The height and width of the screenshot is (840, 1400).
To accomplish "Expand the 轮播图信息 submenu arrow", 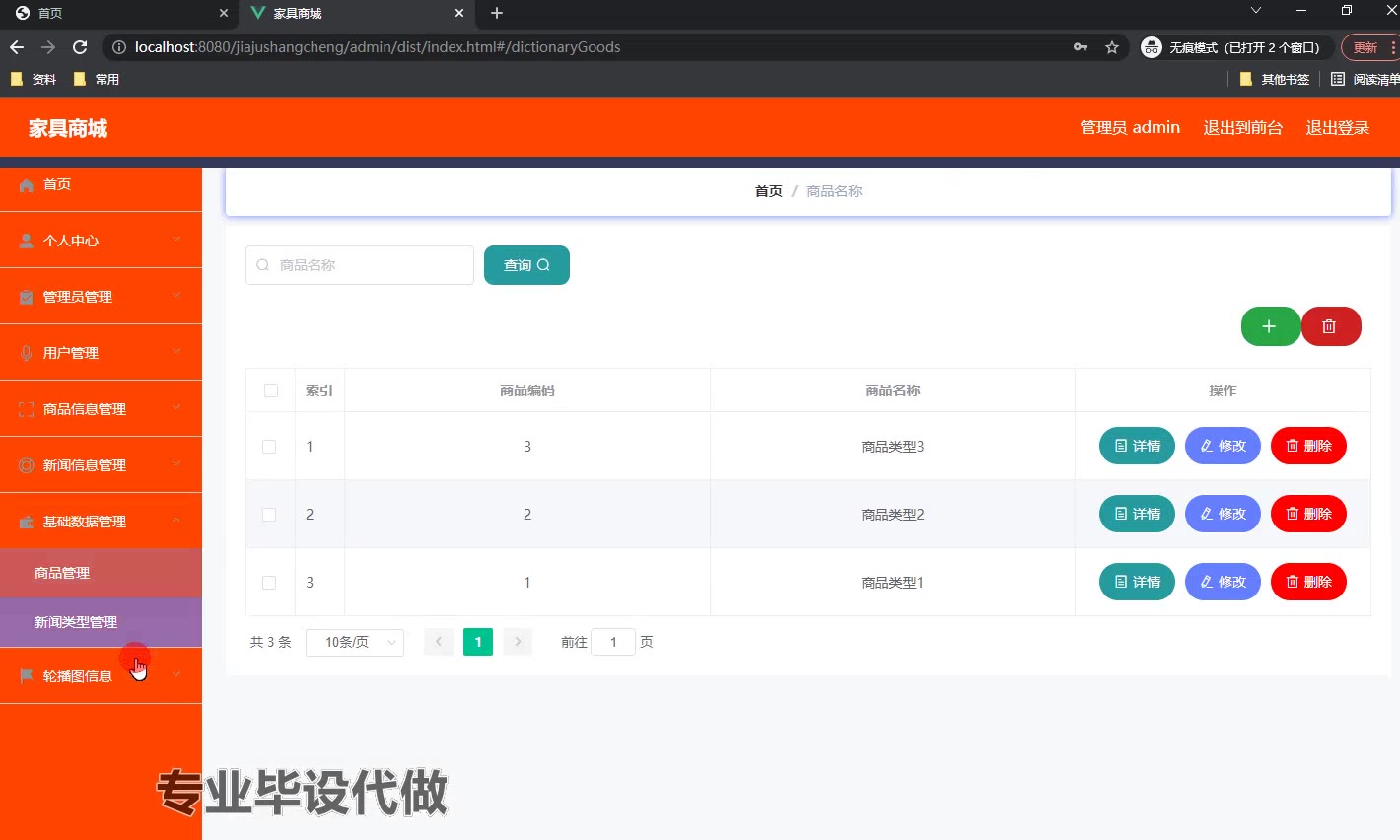I will (x=176, y=675).
